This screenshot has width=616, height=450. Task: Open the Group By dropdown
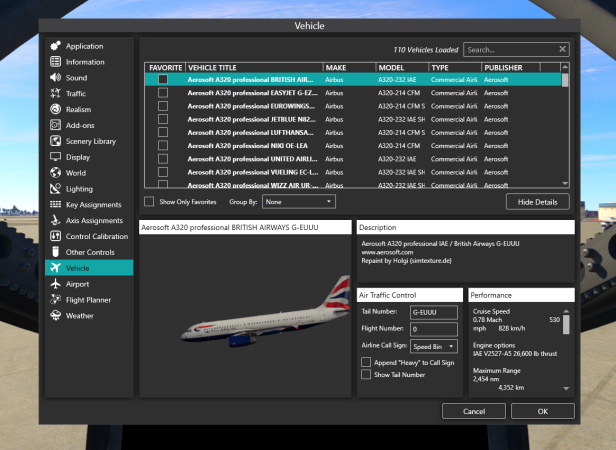(299, 202)
